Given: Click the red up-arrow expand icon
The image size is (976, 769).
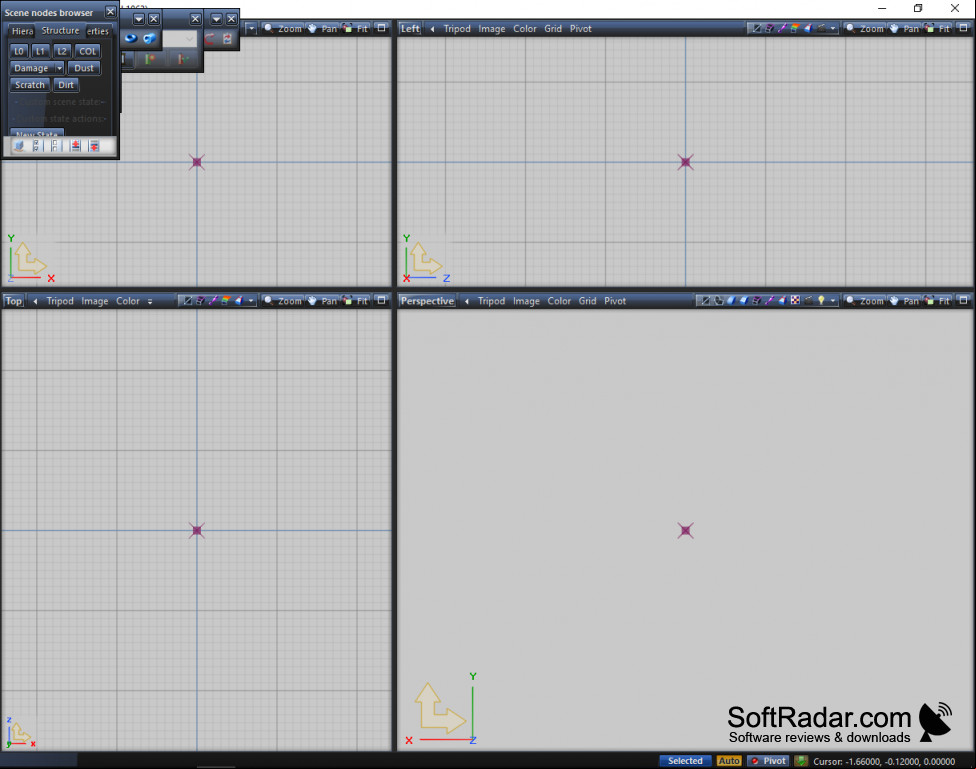Looking at the screenshot, I should point(75,146).
